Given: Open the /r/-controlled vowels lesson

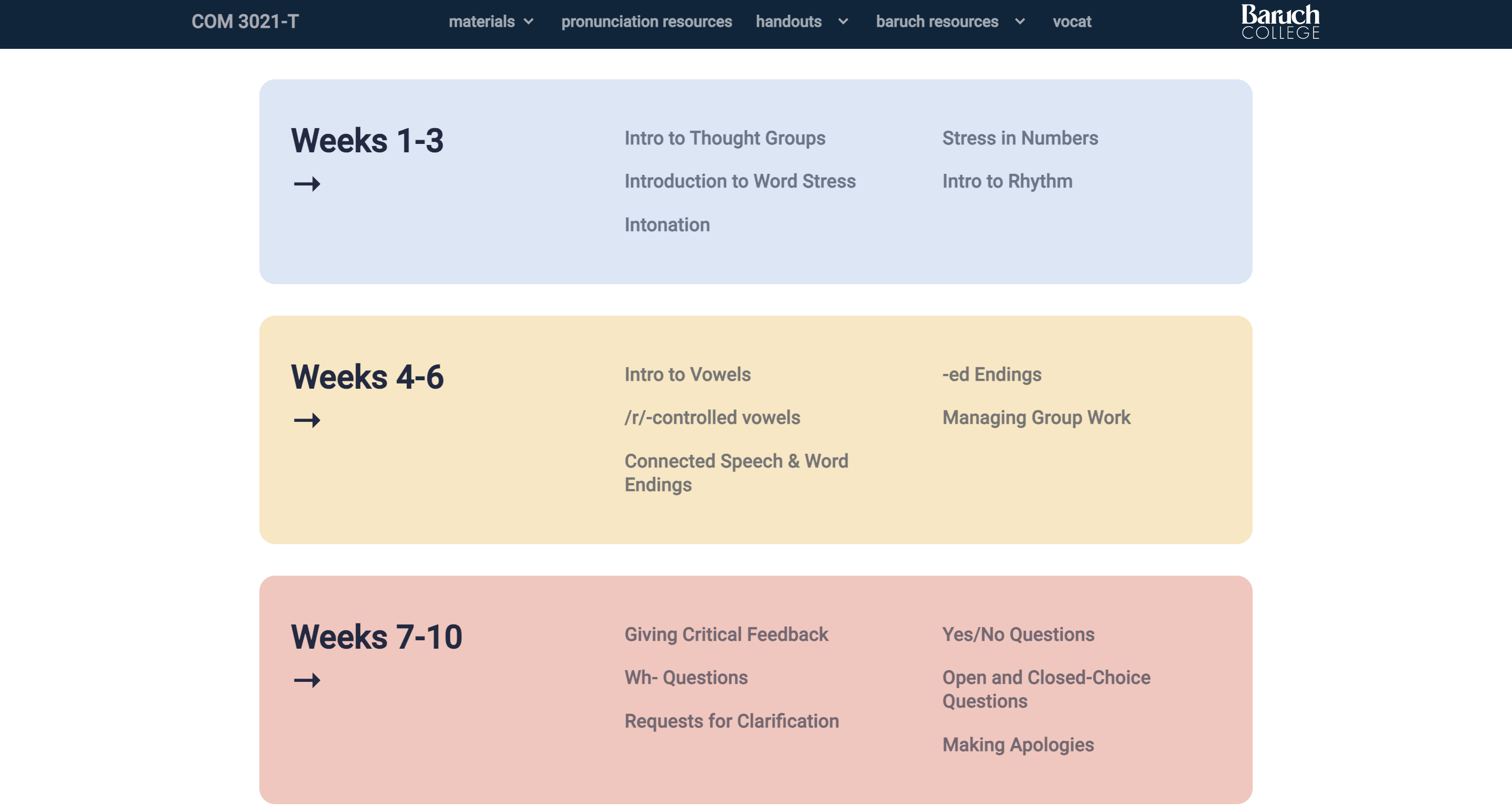Looking at the screenshot, I should [x=712, y=418].
